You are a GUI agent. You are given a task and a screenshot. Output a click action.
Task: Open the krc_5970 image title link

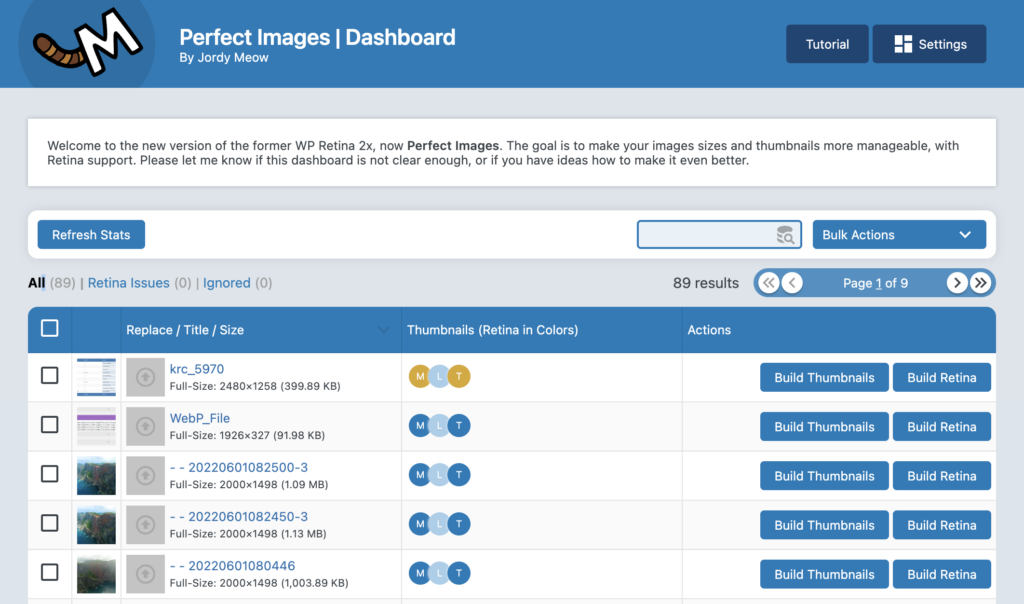coord(197,369)
